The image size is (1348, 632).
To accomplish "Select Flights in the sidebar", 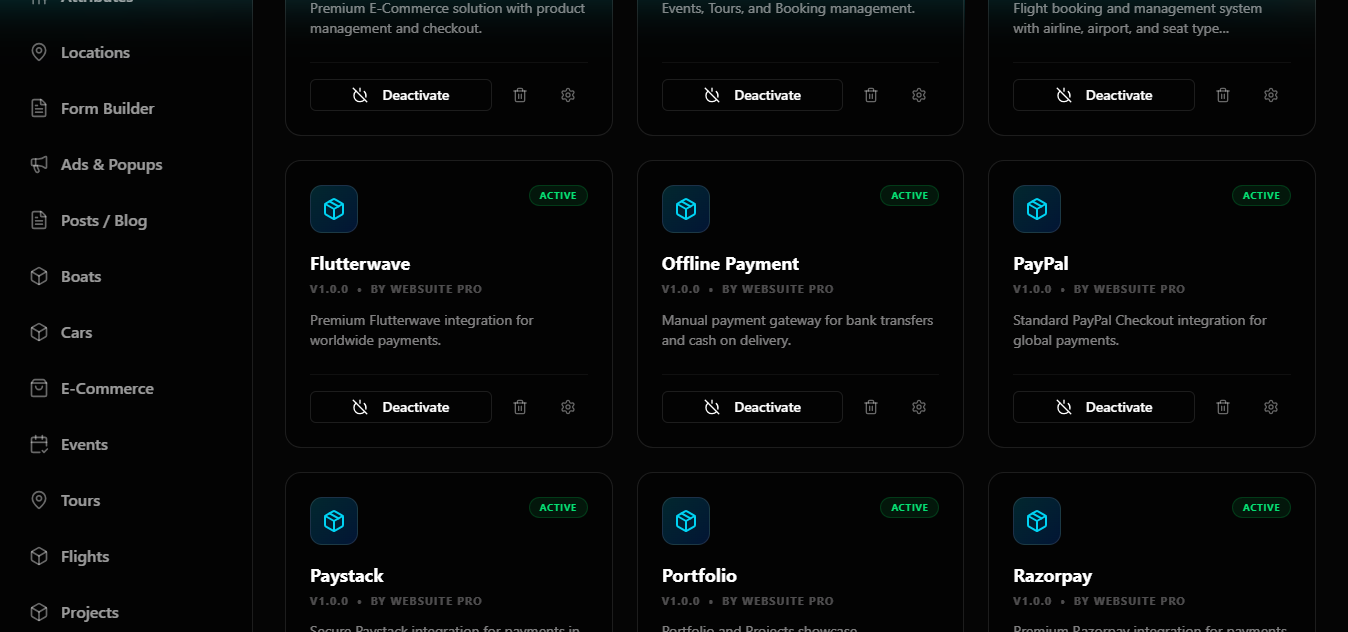I will 85,556.
